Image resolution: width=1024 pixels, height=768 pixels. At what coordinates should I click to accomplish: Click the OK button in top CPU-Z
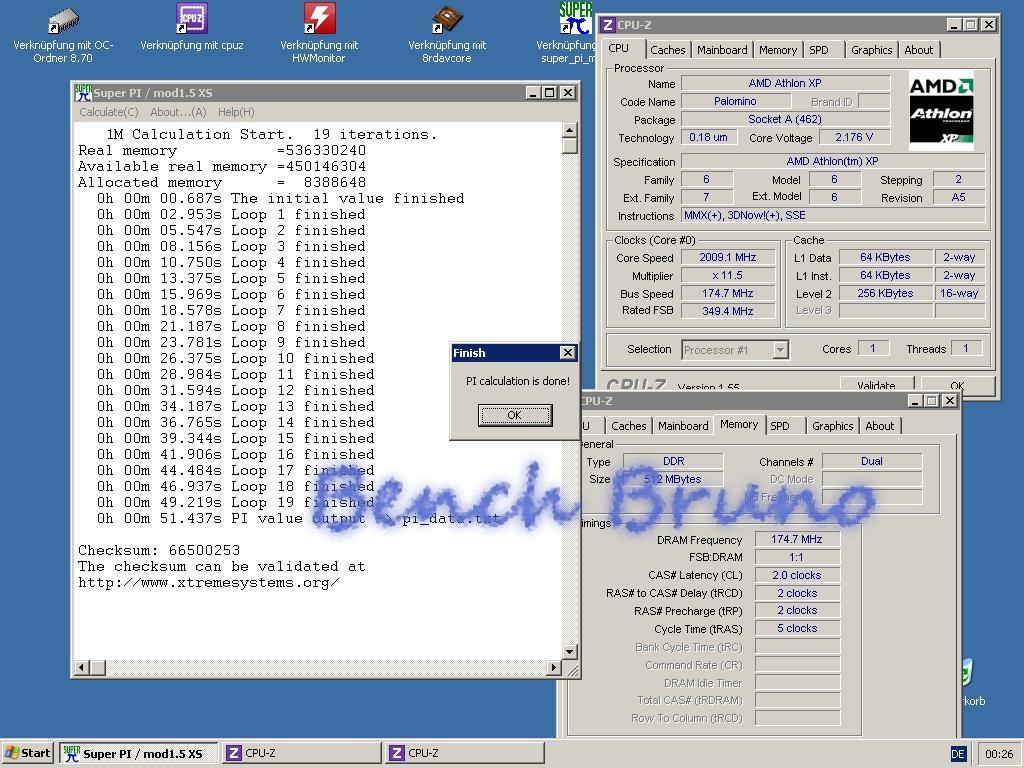[957, 385]
